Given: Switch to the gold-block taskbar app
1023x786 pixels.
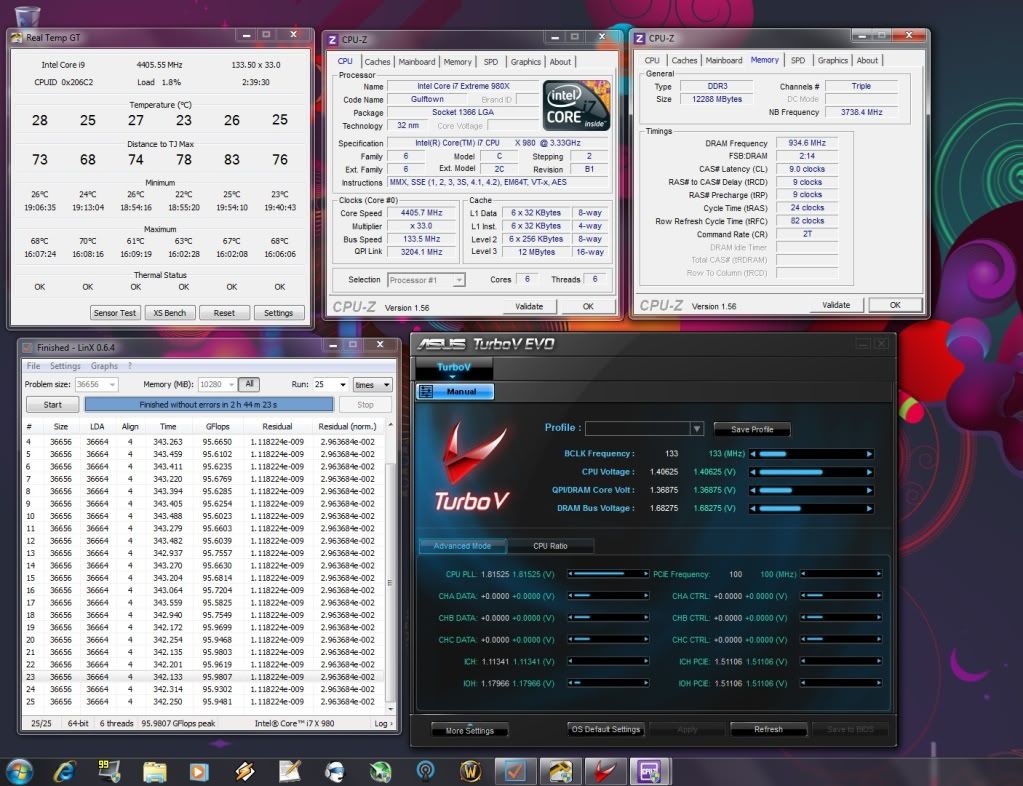Looking at the screenshot, I should point(560,772).
